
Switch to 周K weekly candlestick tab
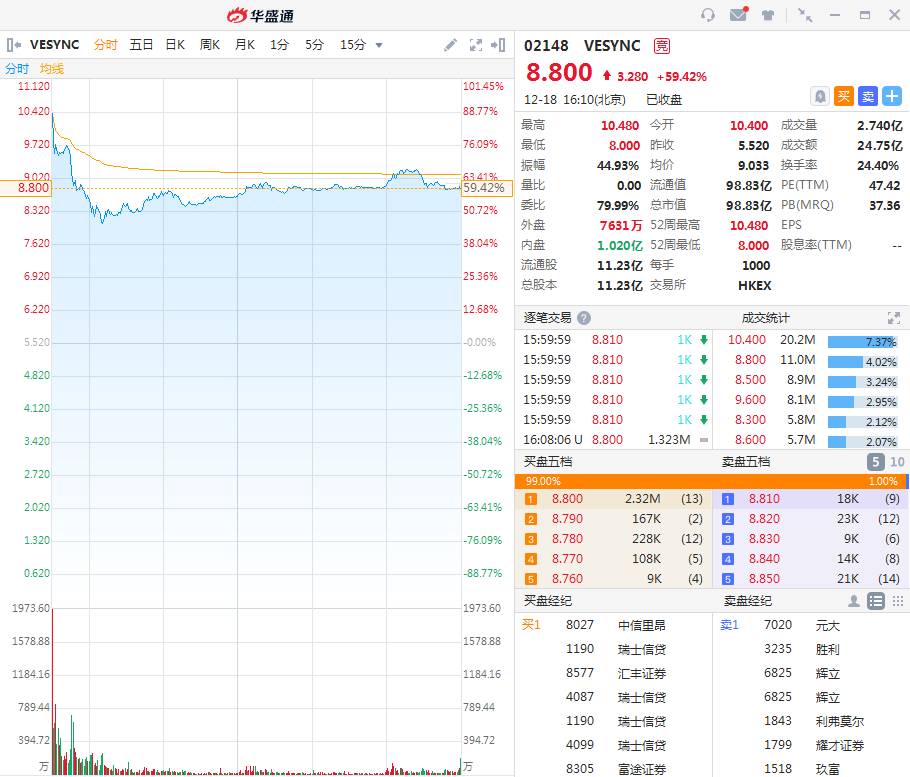pyautogui.click(x=210, y=45)
